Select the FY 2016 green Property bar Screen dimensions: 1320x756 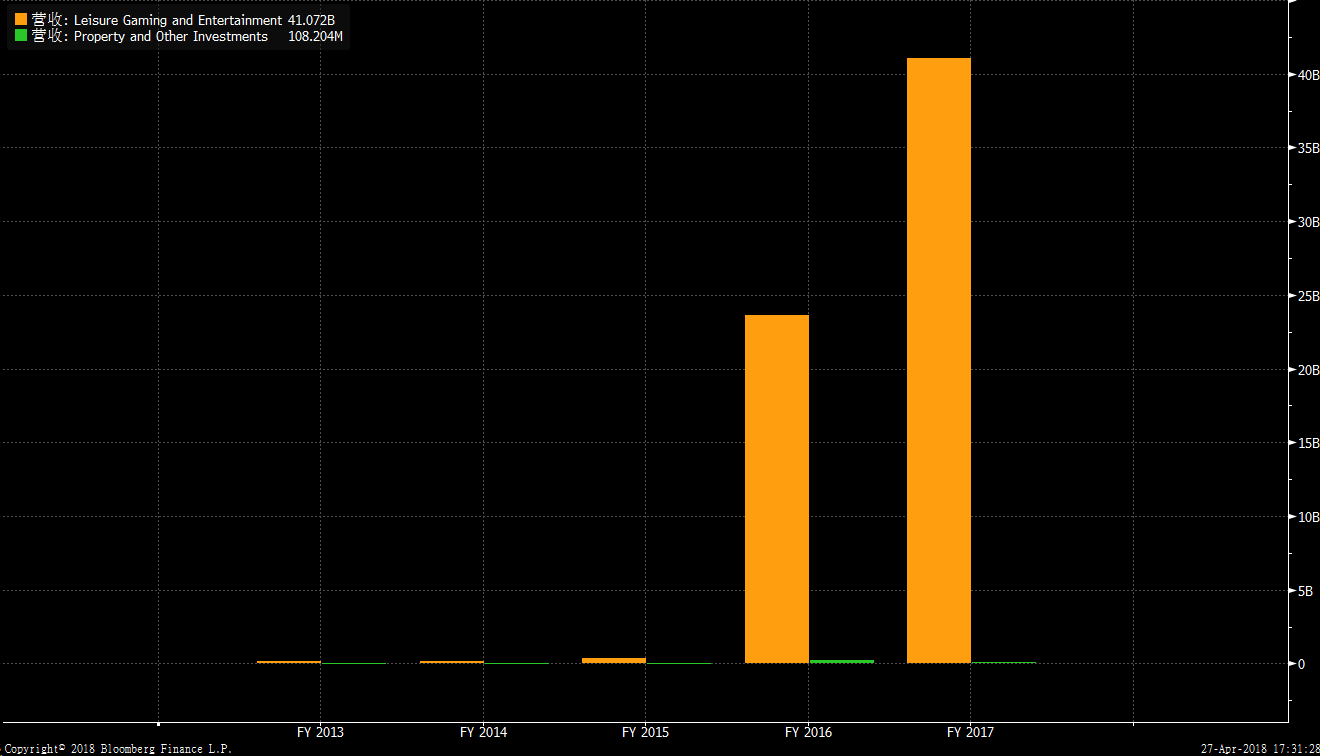pyautogui.click(x=841, y=662)
